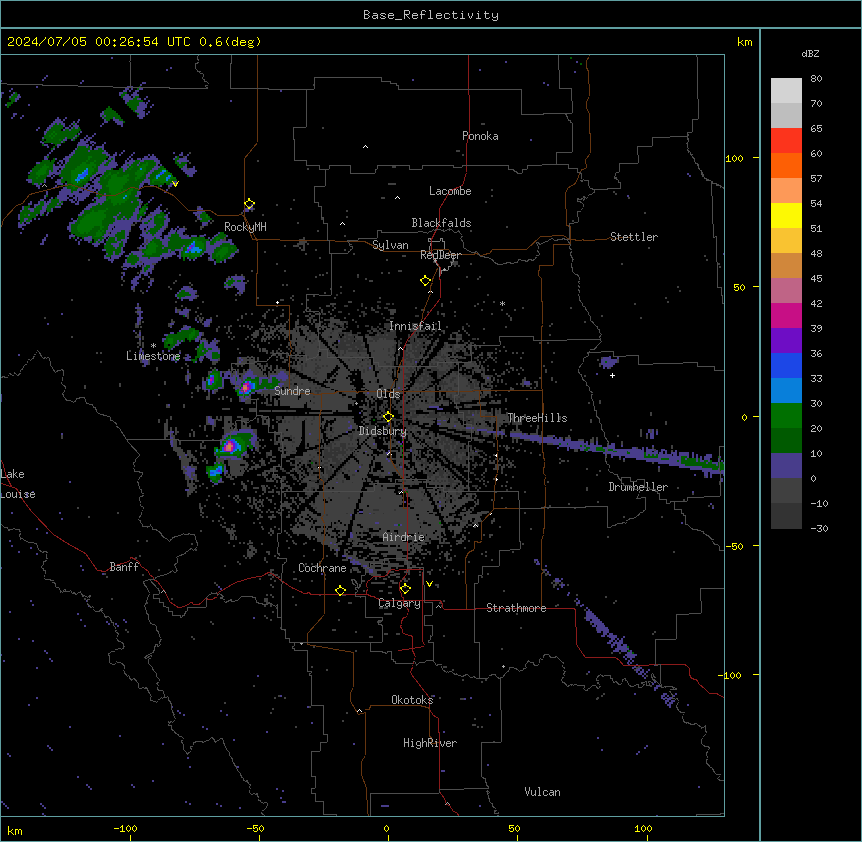
Task: Select the slate purple 0–10 dBZ swatch
Action: coord(786,466)
